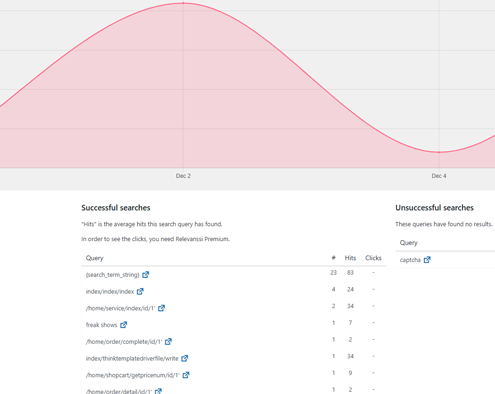Click the # column header
The width and height of the screenshot is (495, 394).
[x=333, y=258]
